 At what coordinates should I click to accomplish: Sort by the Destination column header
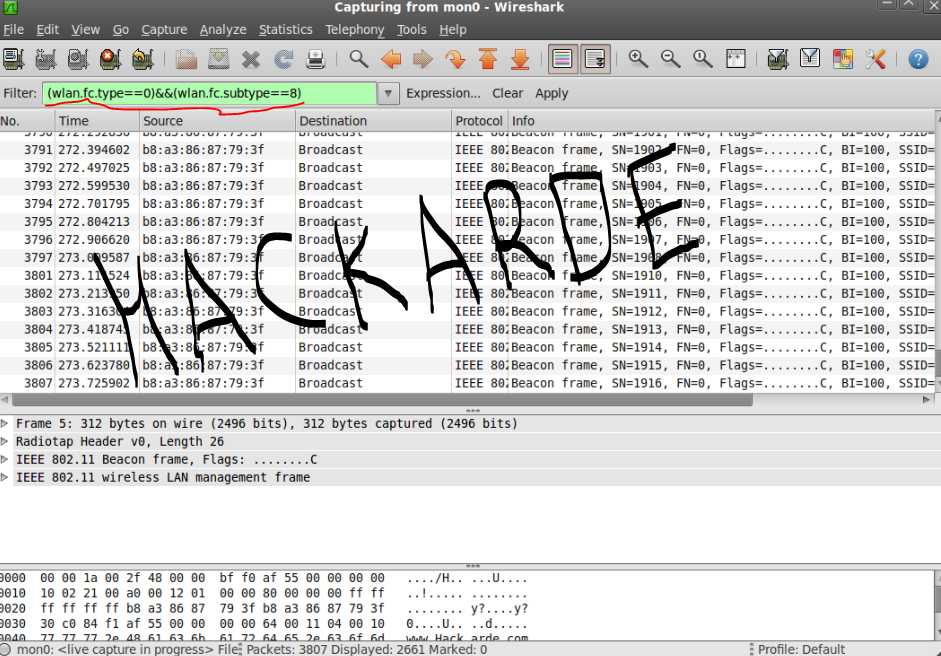click(373, 121)
